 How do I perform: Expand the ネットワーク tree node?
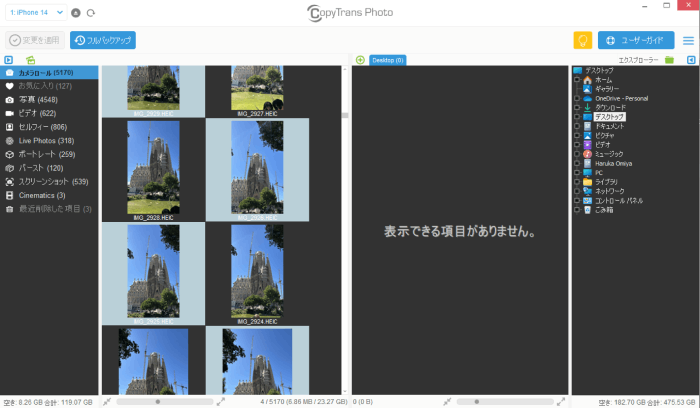pos(577,191)
